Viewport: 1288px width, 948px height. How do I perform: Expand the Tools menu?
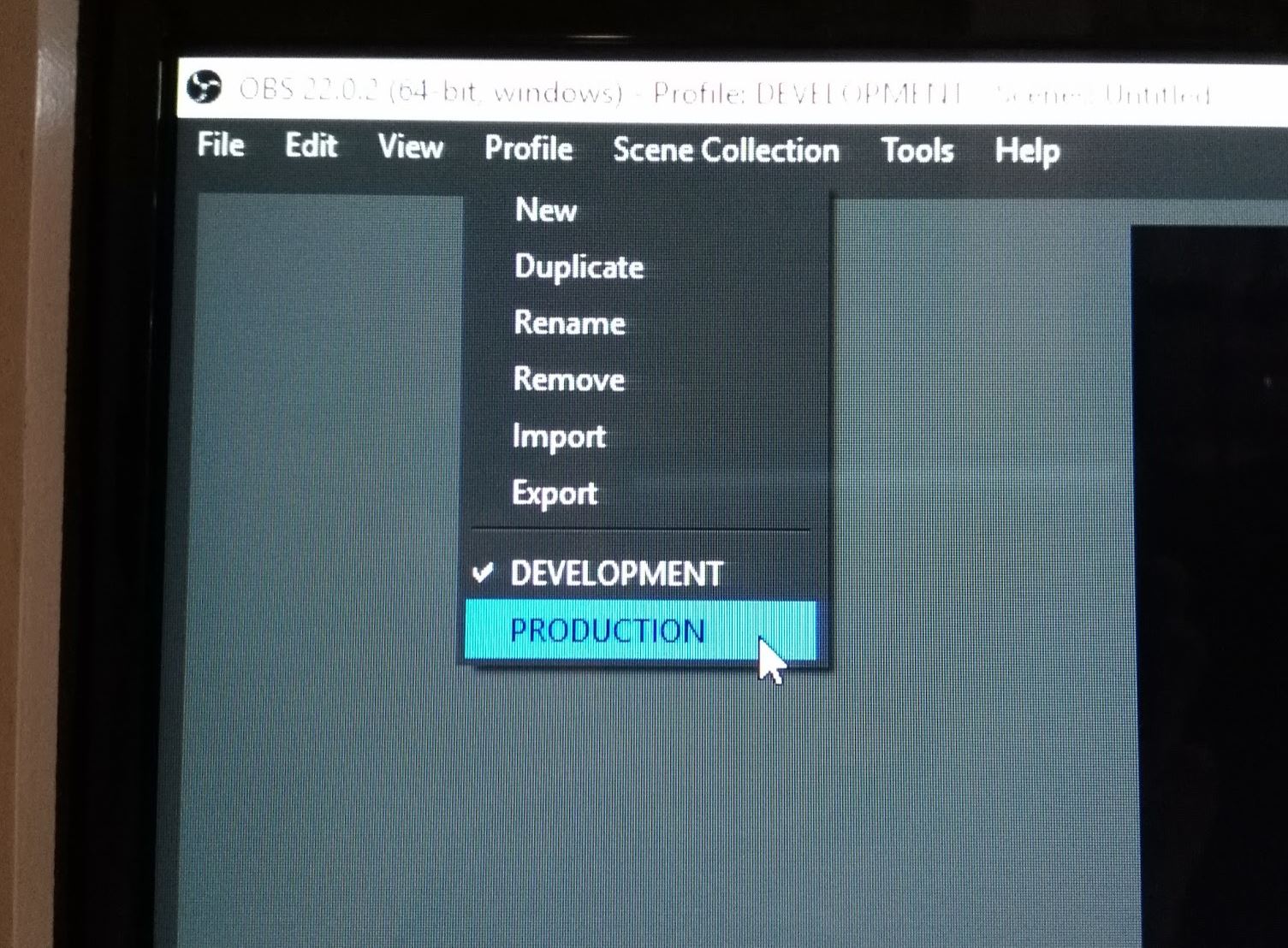point(917,151)
